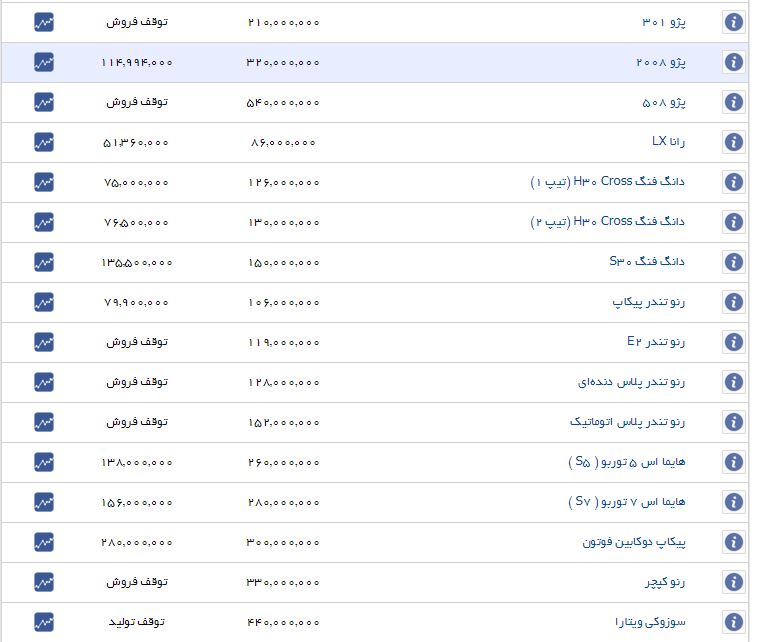This screenshot has height=642, width=758.
Task: Open info icon for رنو کپچر
Action: 734,582
